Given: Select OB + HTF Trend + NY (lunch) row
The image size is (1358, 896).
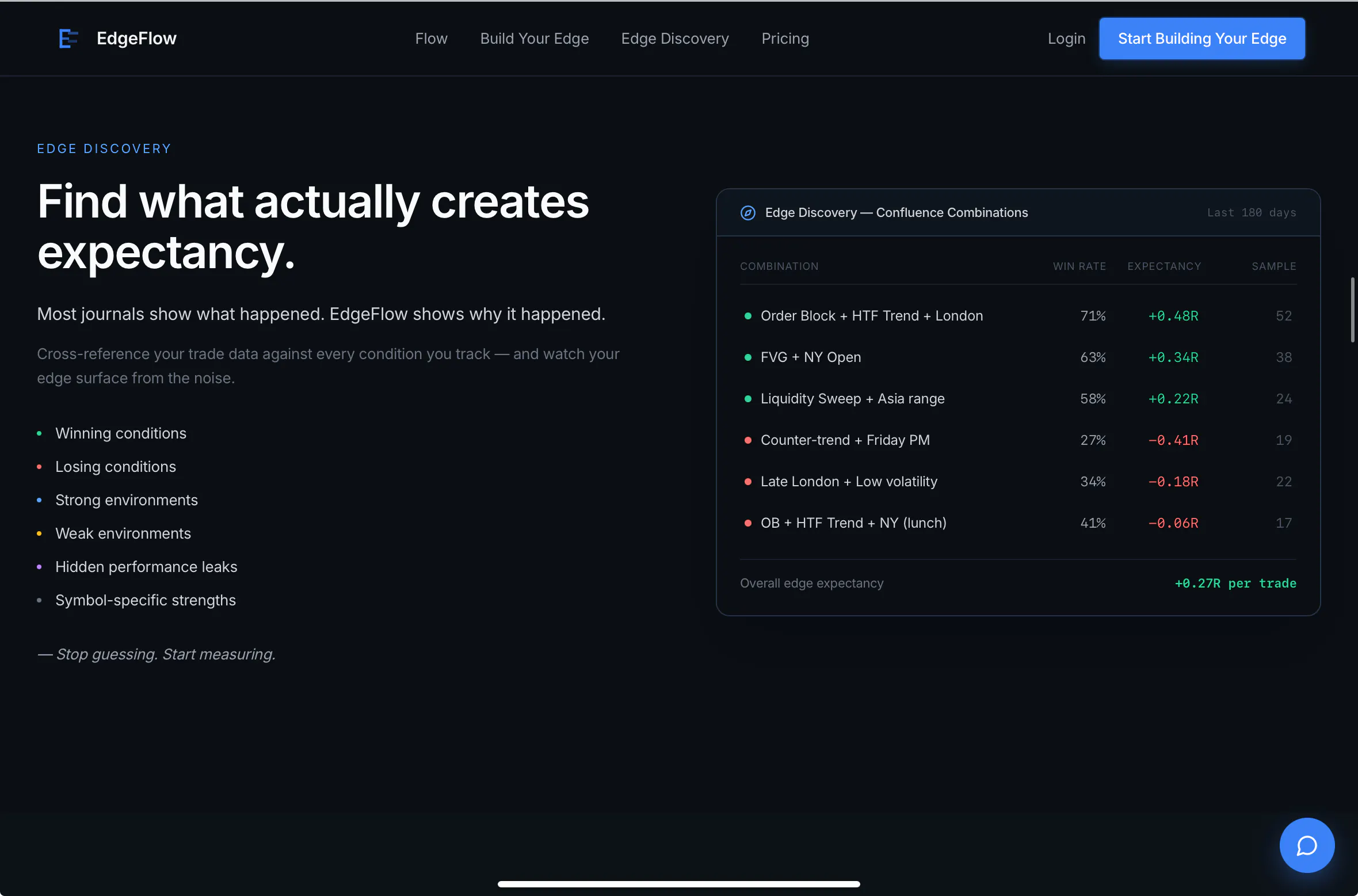Looking at the screenshot, I should (x=1018, y=523).
